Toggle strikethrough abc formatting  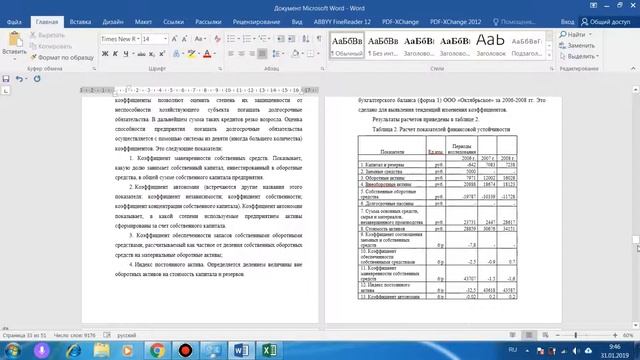(x=142, y=53)
